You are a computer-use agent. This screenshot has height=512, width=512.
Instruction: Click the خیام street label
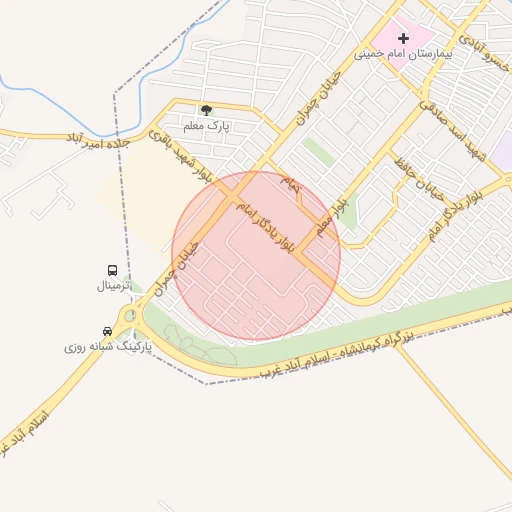click(x=290, y=184)
